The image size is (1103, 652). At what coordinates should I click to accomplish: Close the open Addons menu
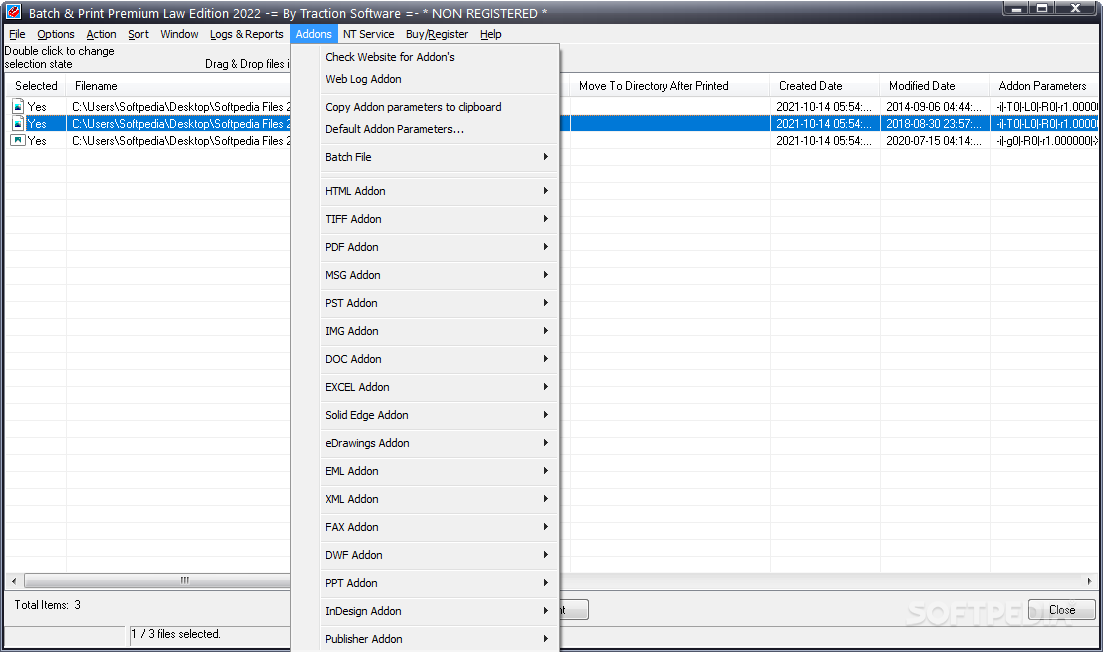313,34
